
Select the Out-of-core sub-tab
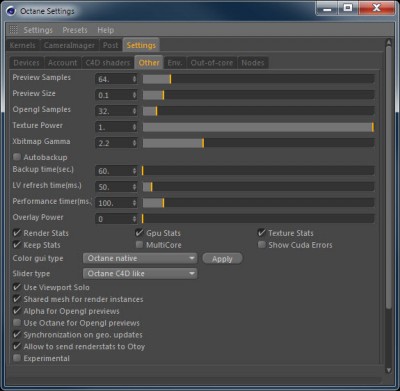pyautogui.click(x=212, y=63)
